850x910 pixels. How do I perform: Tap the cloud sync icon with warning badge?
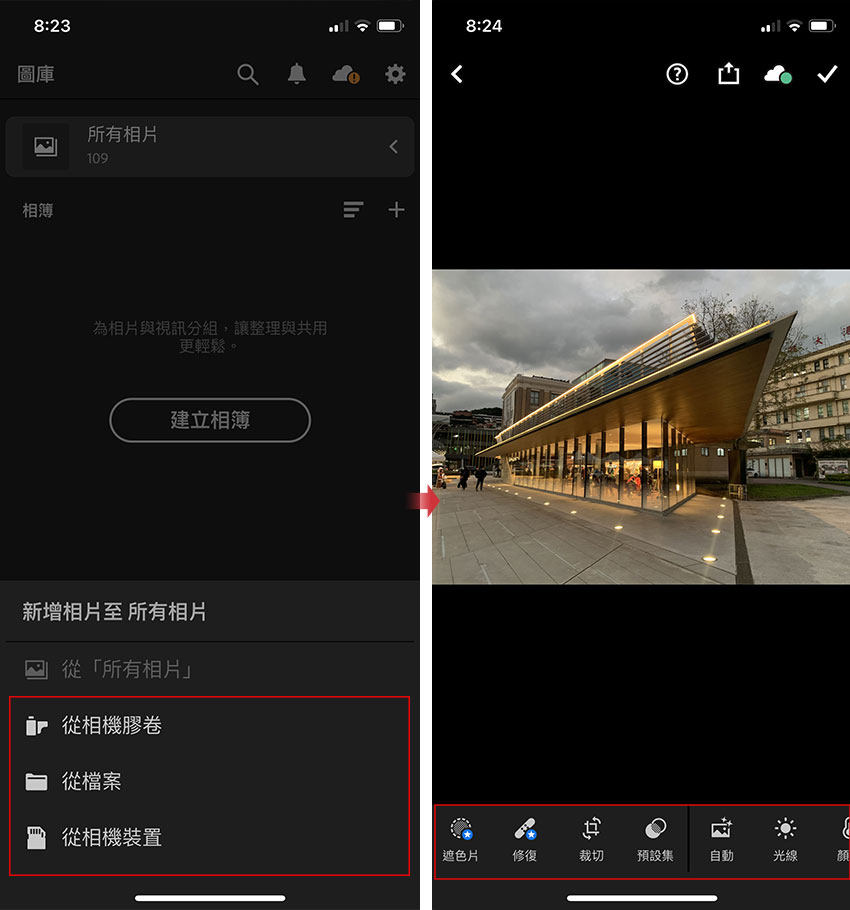(345, 74)
